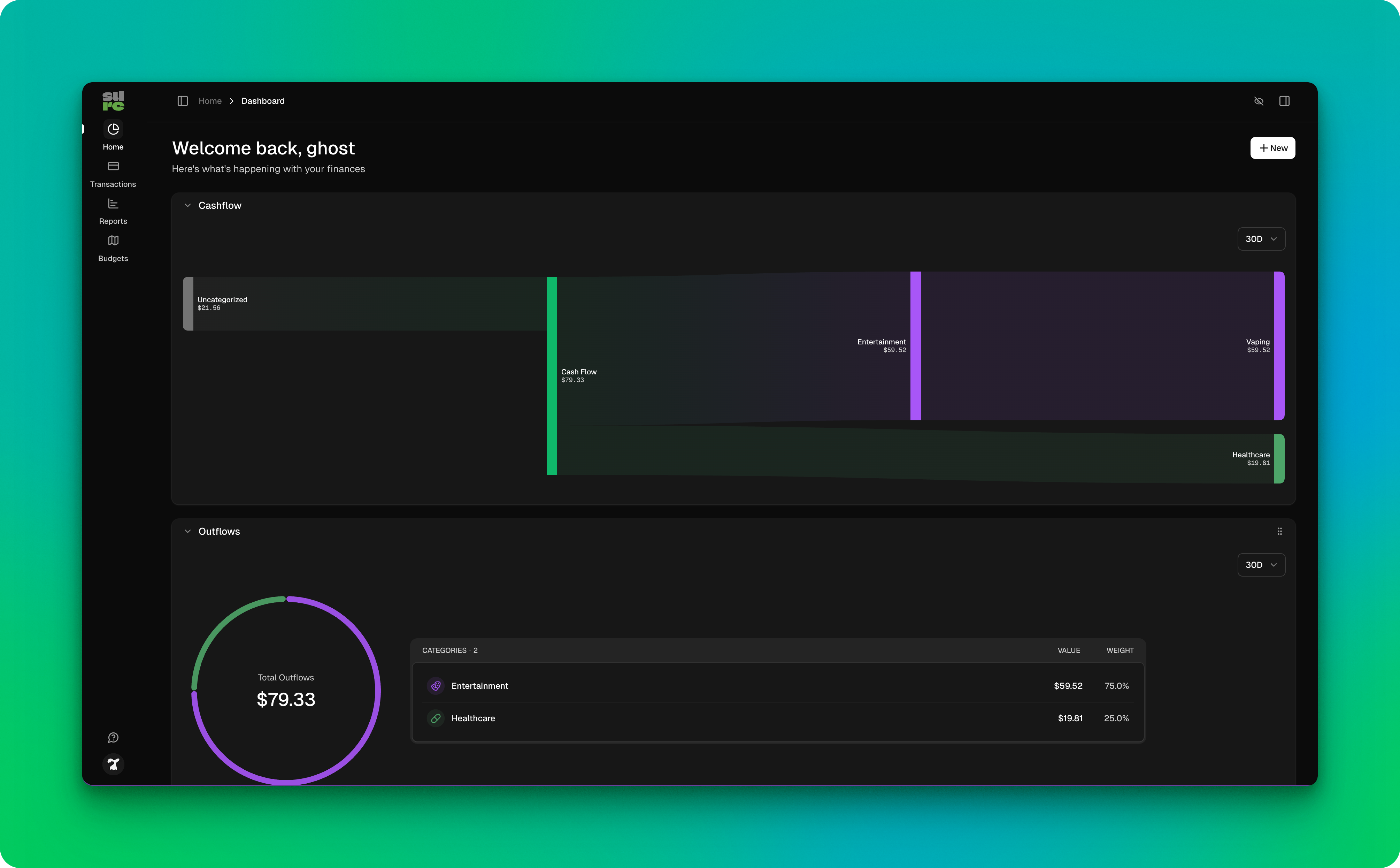Click the Cash Flow $79.33 label

579,376
